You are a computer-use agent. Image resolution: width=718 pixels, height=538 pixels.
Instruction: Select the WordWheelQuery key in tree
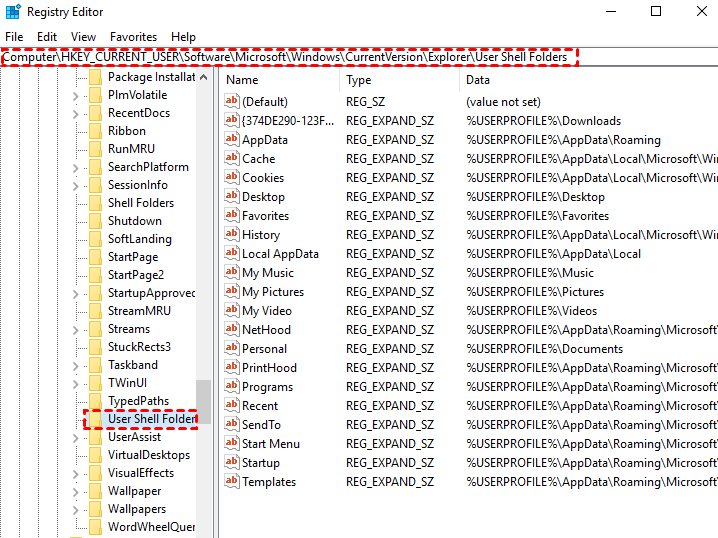[151, 527]
